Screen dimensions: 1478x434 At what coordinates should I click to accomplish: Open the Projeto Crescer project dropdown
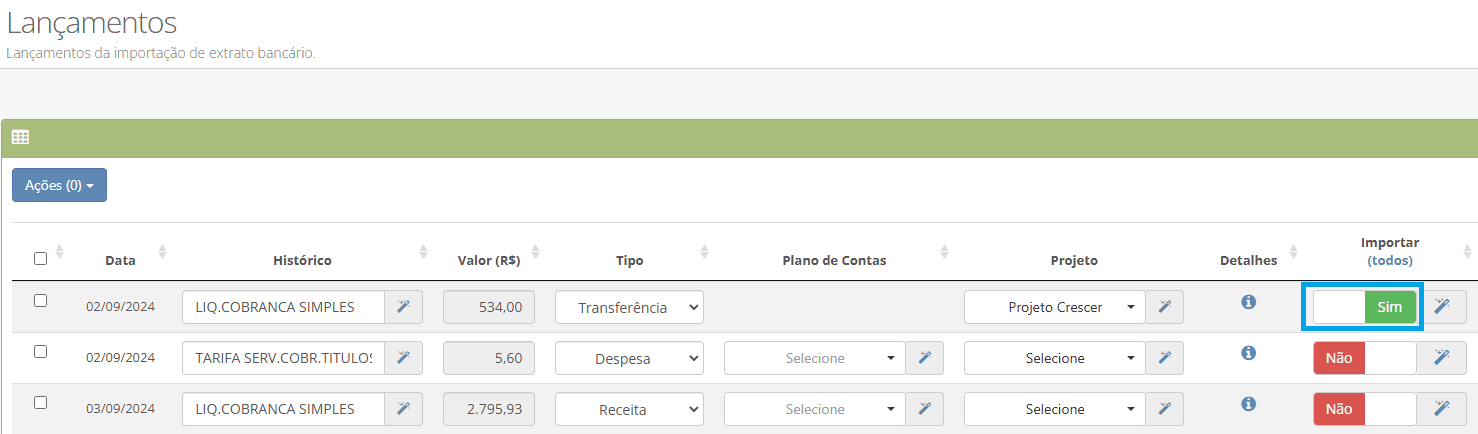(1055, 307)
